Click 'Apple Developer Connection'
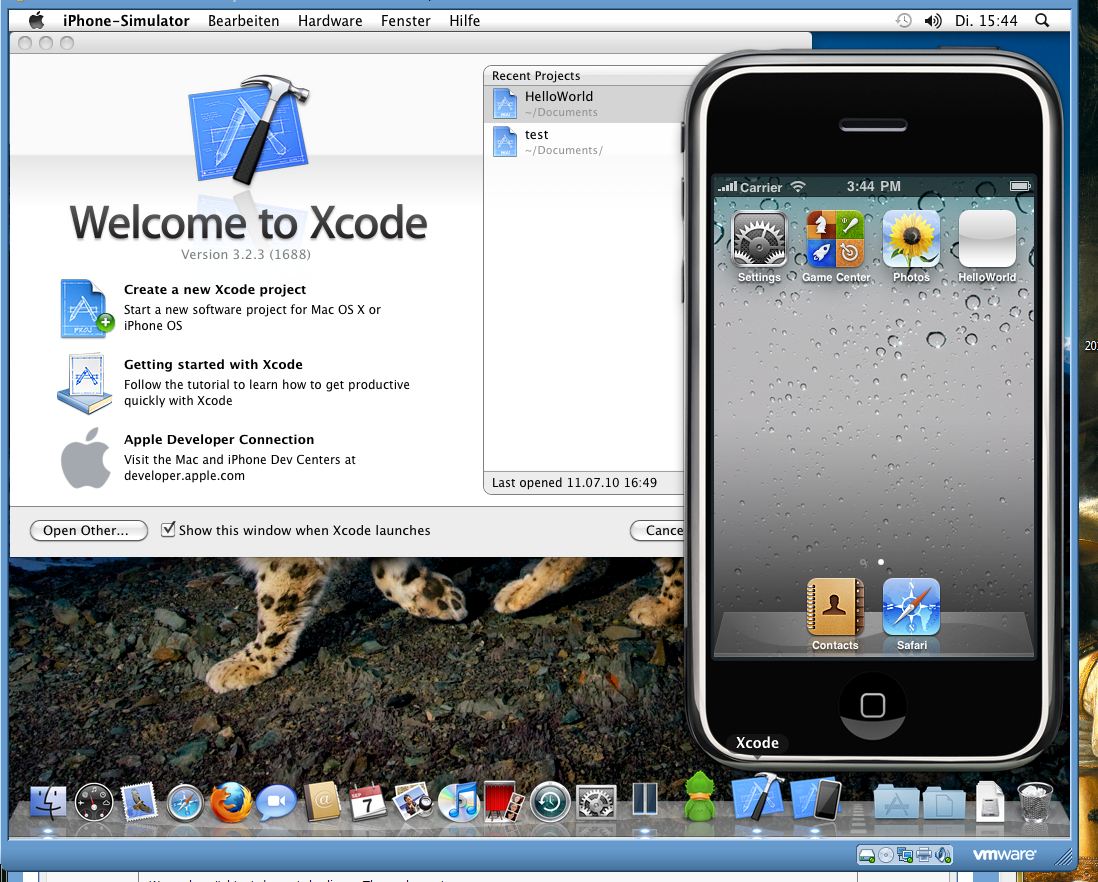The width and height of the screenshot is (1098, 882). 218,439
